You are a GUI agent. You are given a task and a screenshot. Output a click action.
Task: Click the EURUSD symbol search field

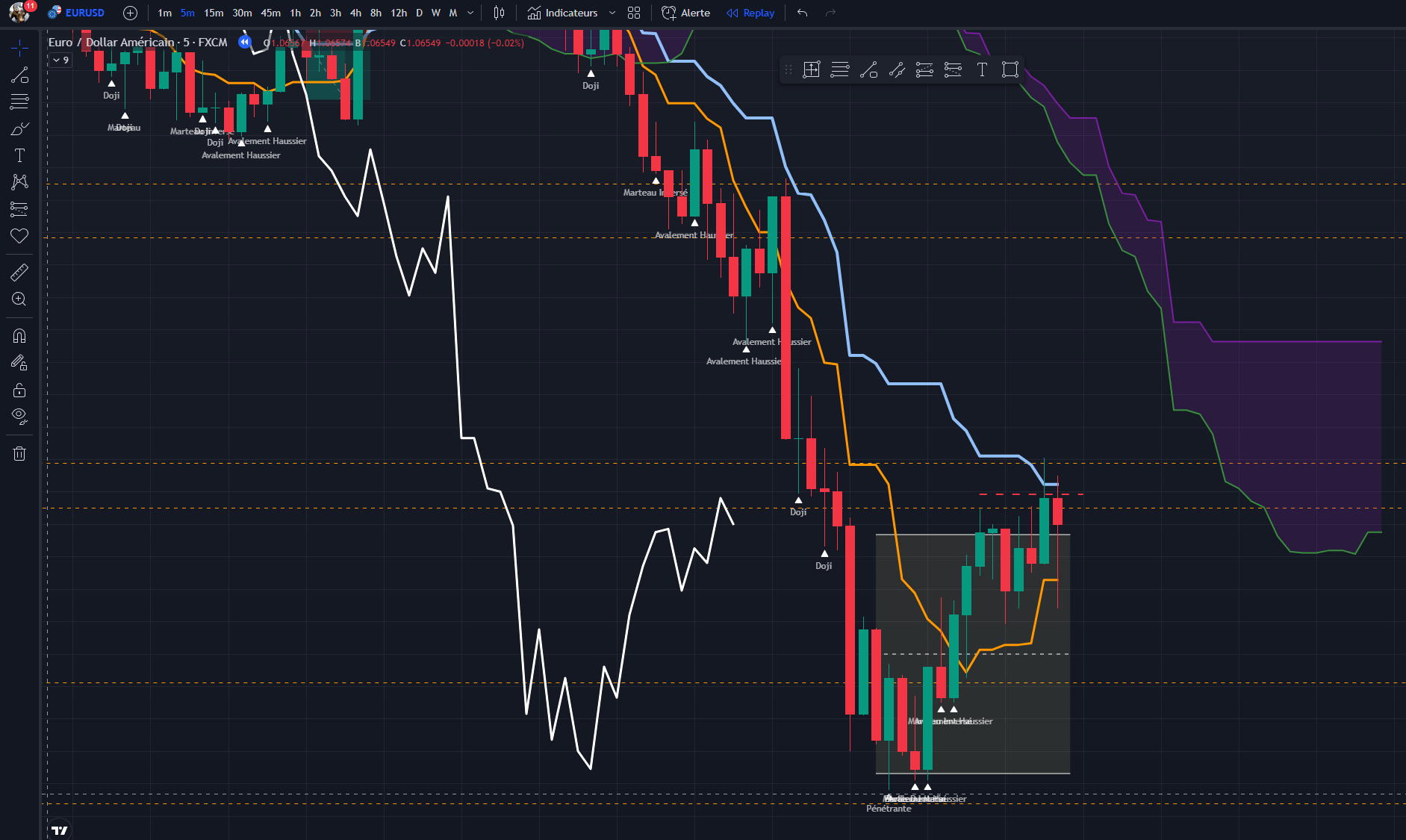pyautogui.click(x=76, y=13)
